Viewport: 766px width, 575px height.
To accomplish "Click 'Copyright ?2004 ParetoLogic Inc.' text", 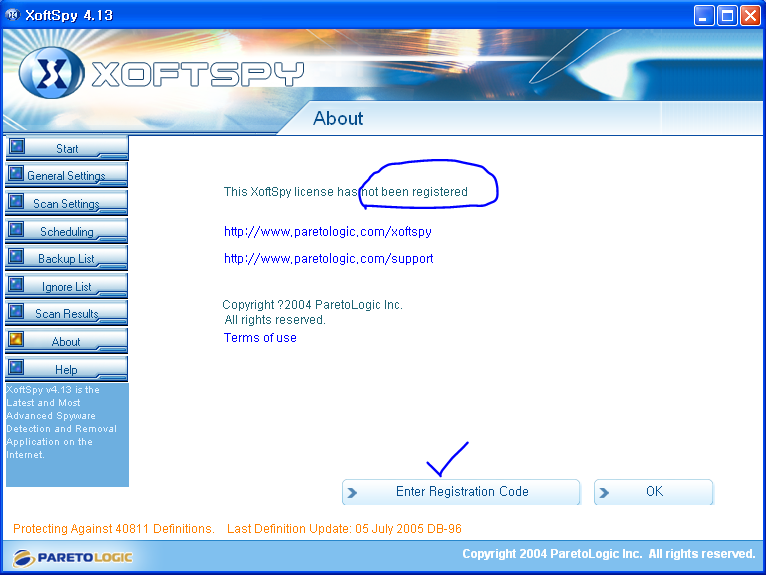I will (313, 305).
